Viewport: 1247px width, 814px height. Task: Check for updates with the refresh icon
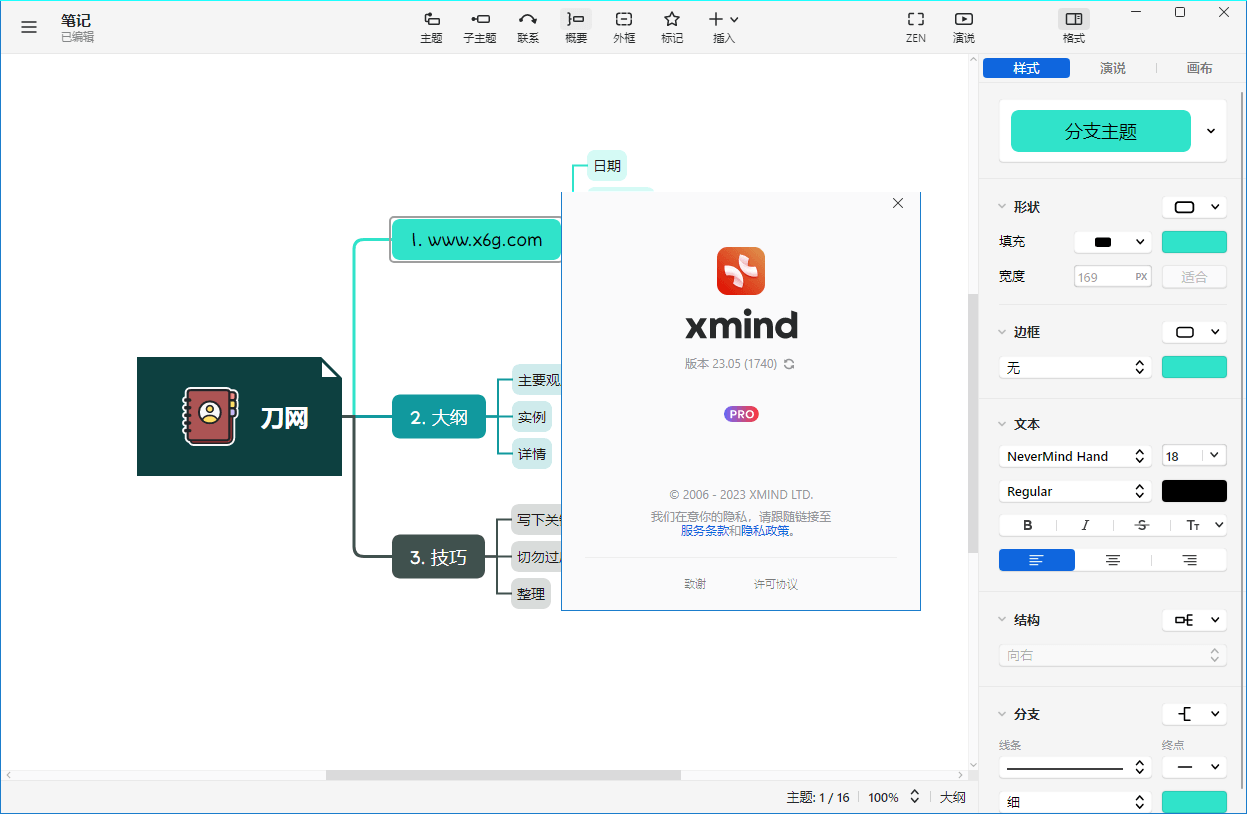789,364
